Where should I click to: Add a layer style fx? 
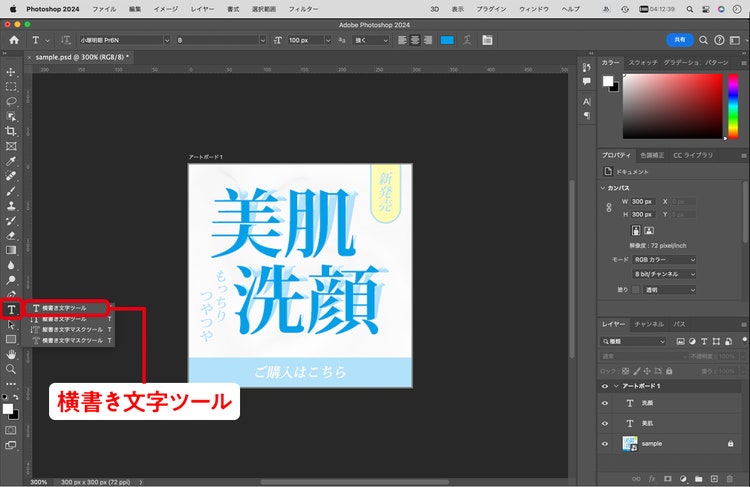point(651,478)
